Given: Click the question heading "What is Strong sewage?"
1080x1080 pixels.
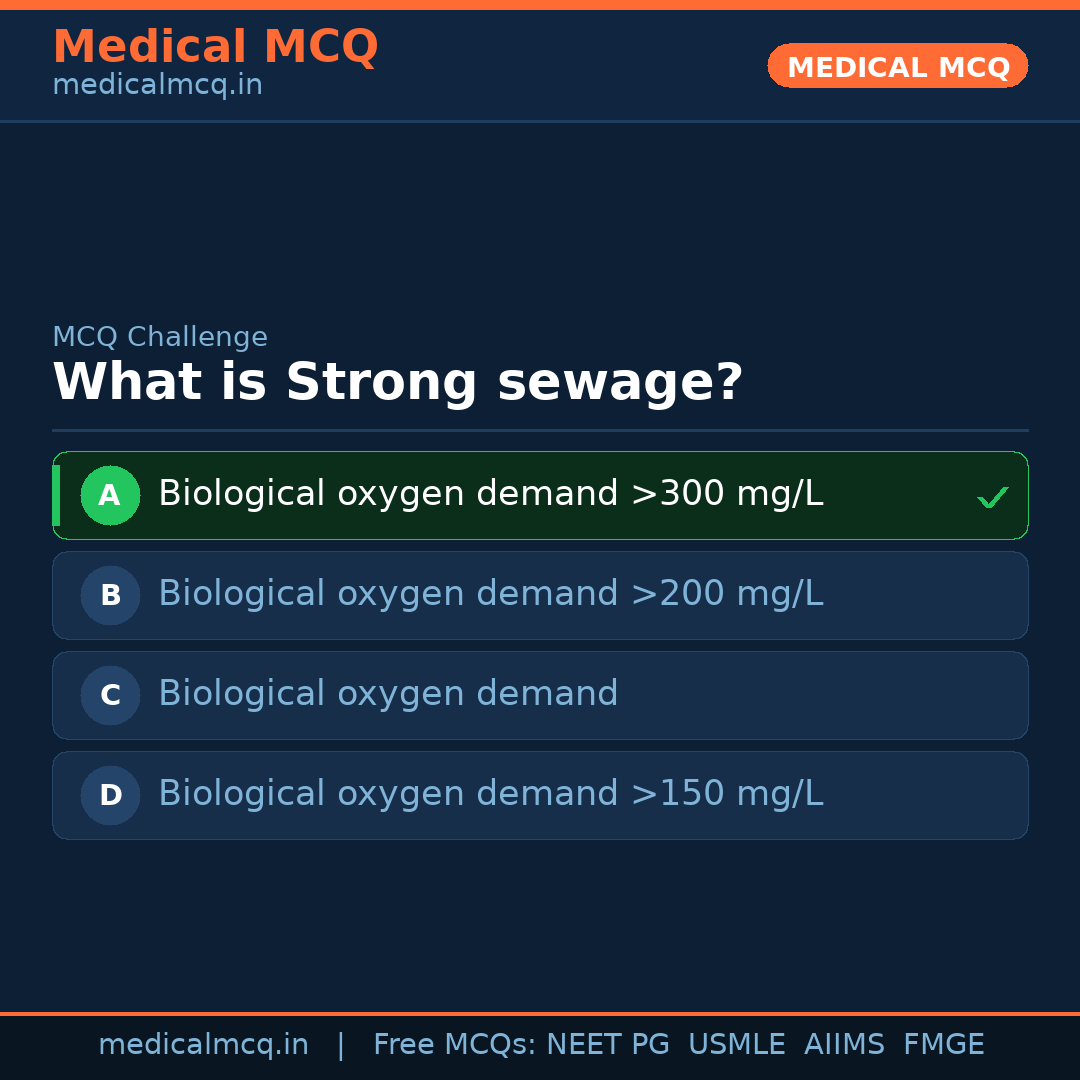Looking at the screenshot, I should pyautogui.click(x=397, y=383).
